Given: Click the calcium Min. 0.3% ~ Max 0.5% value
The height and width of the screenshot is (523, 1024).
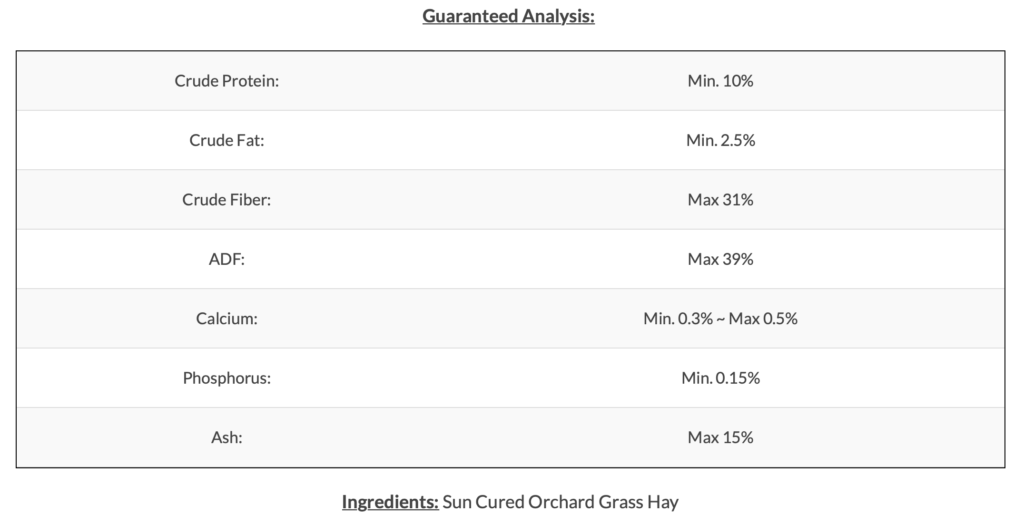Looking at the screenshot, I should click(720, 319).
